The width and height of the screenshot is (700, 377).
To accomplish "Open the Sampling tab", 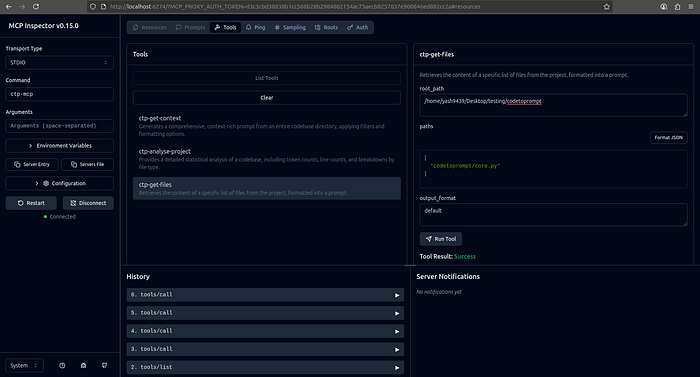I will (x=290, y=27).
